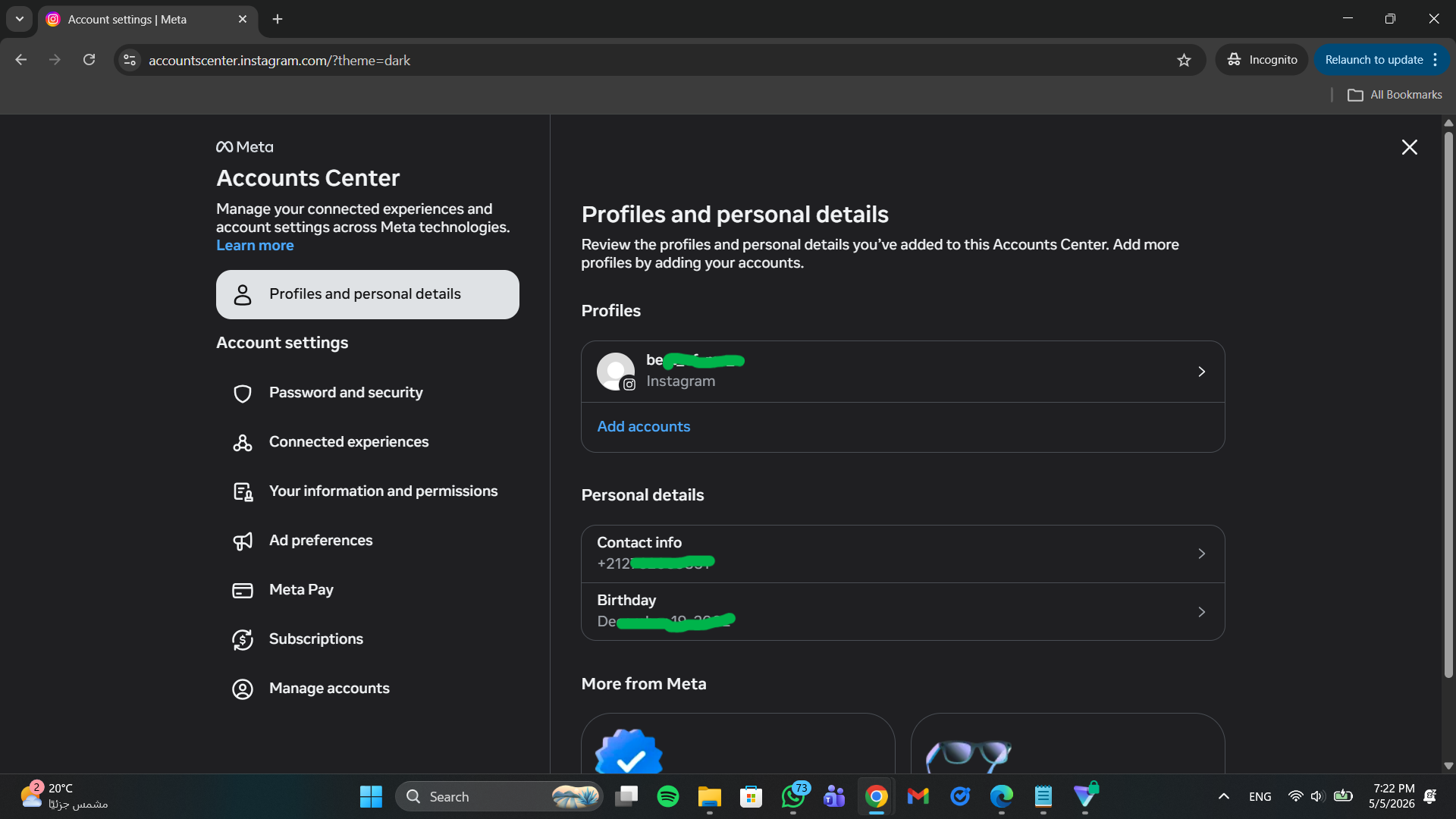Open the Windows Start menu
This screenshot has width=1456, height=819.
[371, 797]
